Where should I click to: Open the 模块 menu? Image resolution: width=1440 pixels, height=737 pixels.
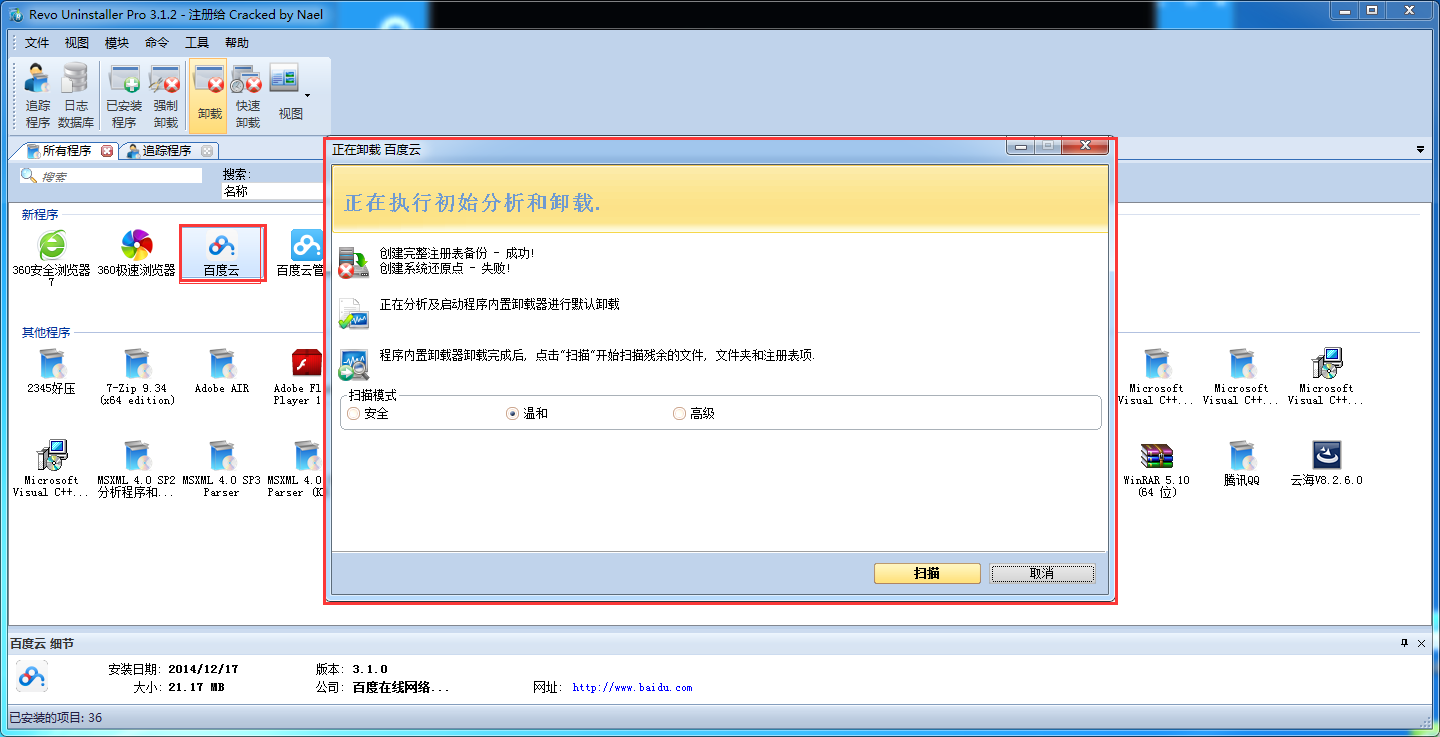pos(117,43)
